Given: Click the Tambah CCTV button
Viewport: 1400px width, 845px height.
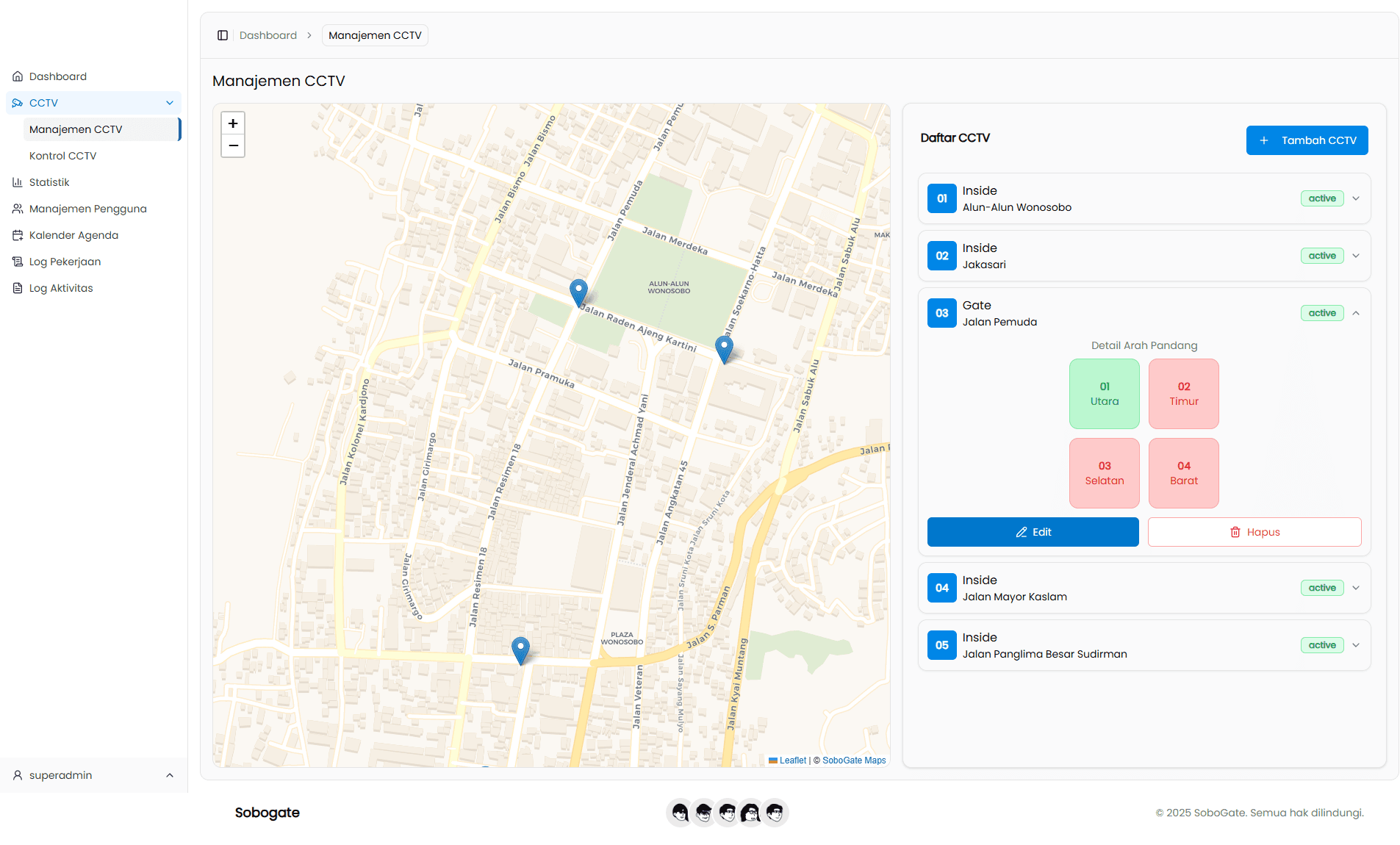Looking at the screenshot, I should coord(1307,140).
